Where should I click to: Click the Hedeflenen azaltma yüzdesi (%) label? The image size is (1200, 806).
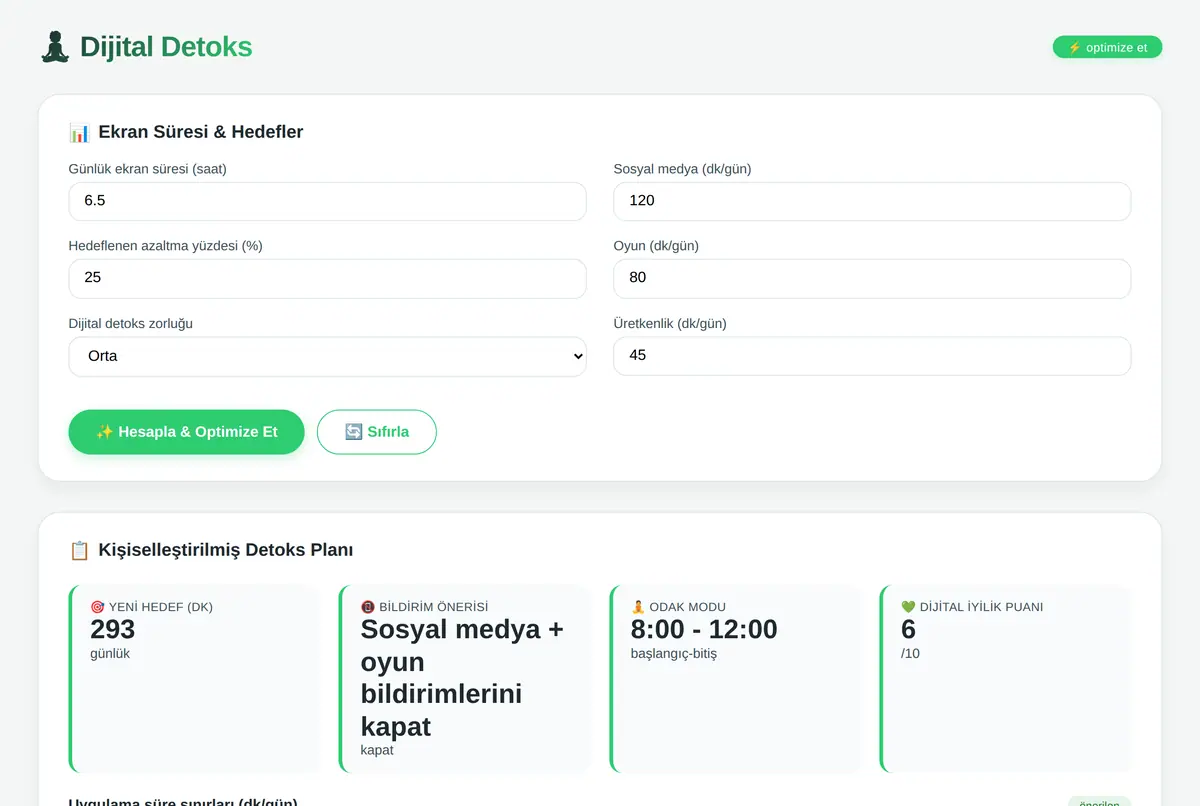pyautogui.click(x=166, y=246)
